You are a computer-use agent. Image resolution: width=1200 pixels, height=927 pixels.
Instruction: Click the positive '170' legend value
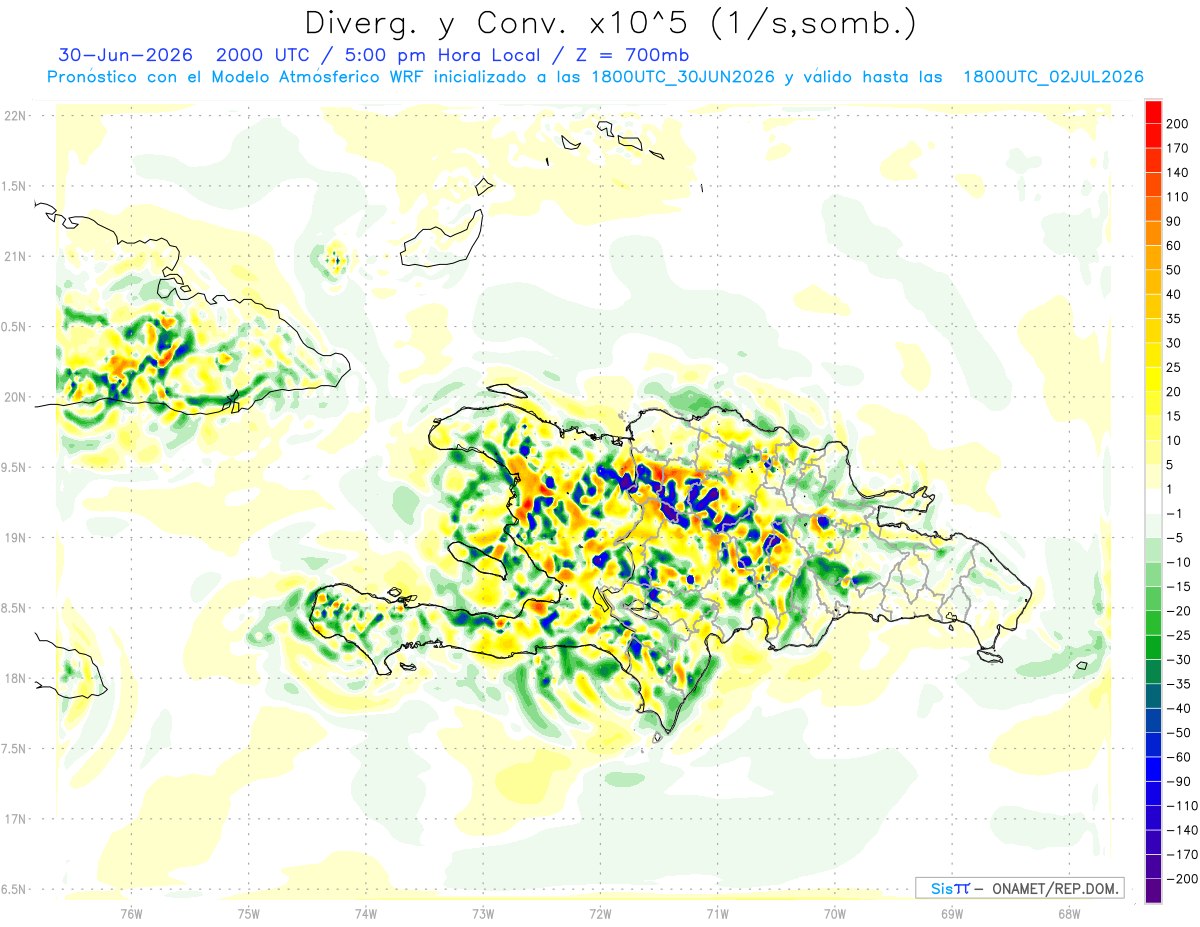[1178, 148]
